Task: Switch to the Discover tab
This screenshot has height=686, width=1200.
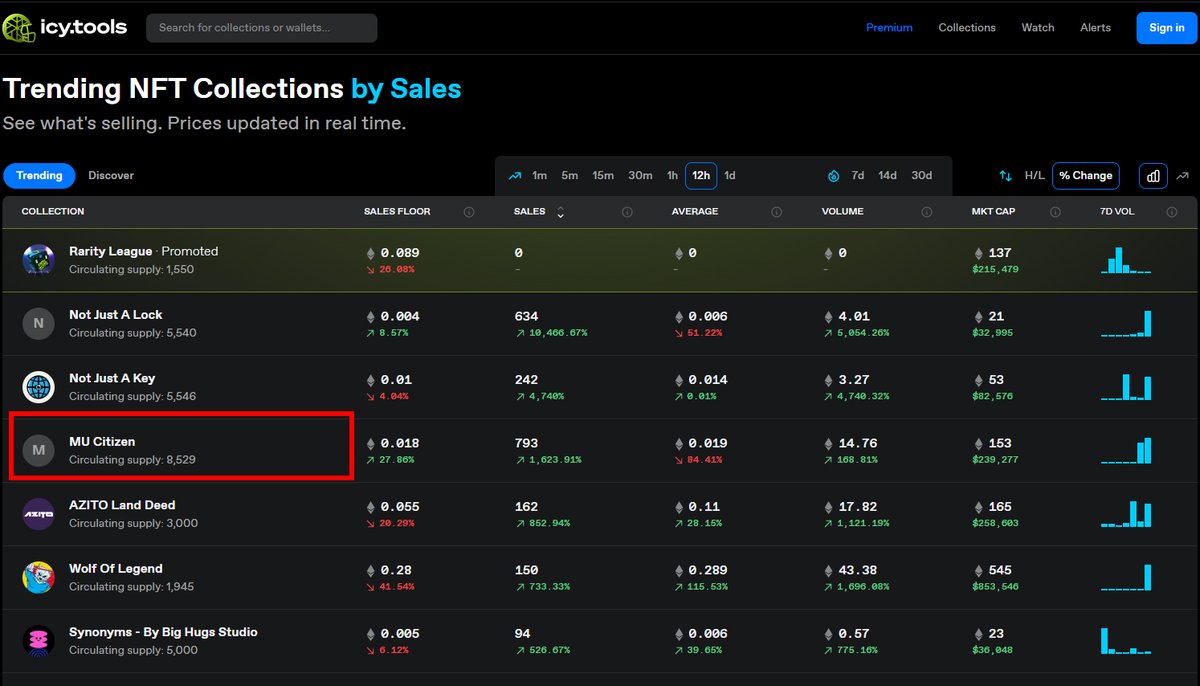Action: pos(110,175)
